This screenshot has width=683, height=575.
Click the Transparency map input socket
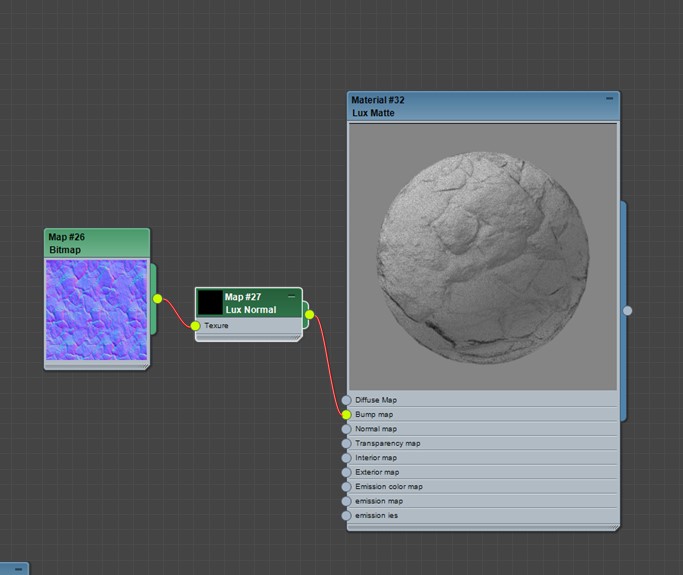pyautogui.click(x=347, y=443)
